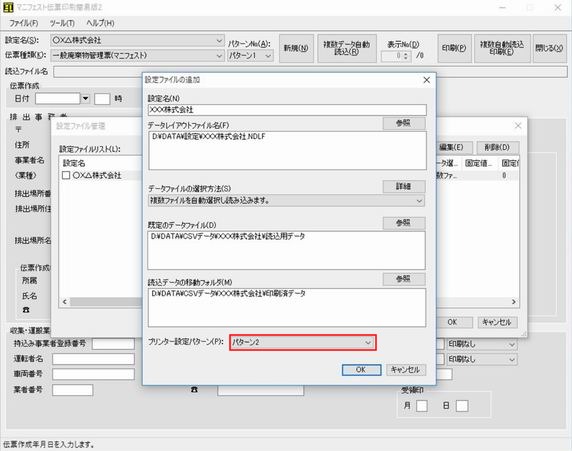Screen dimensions: 572x451
Task: Close the 設定ファイル管理 dialog with X
Action: [x=518, y=126]
